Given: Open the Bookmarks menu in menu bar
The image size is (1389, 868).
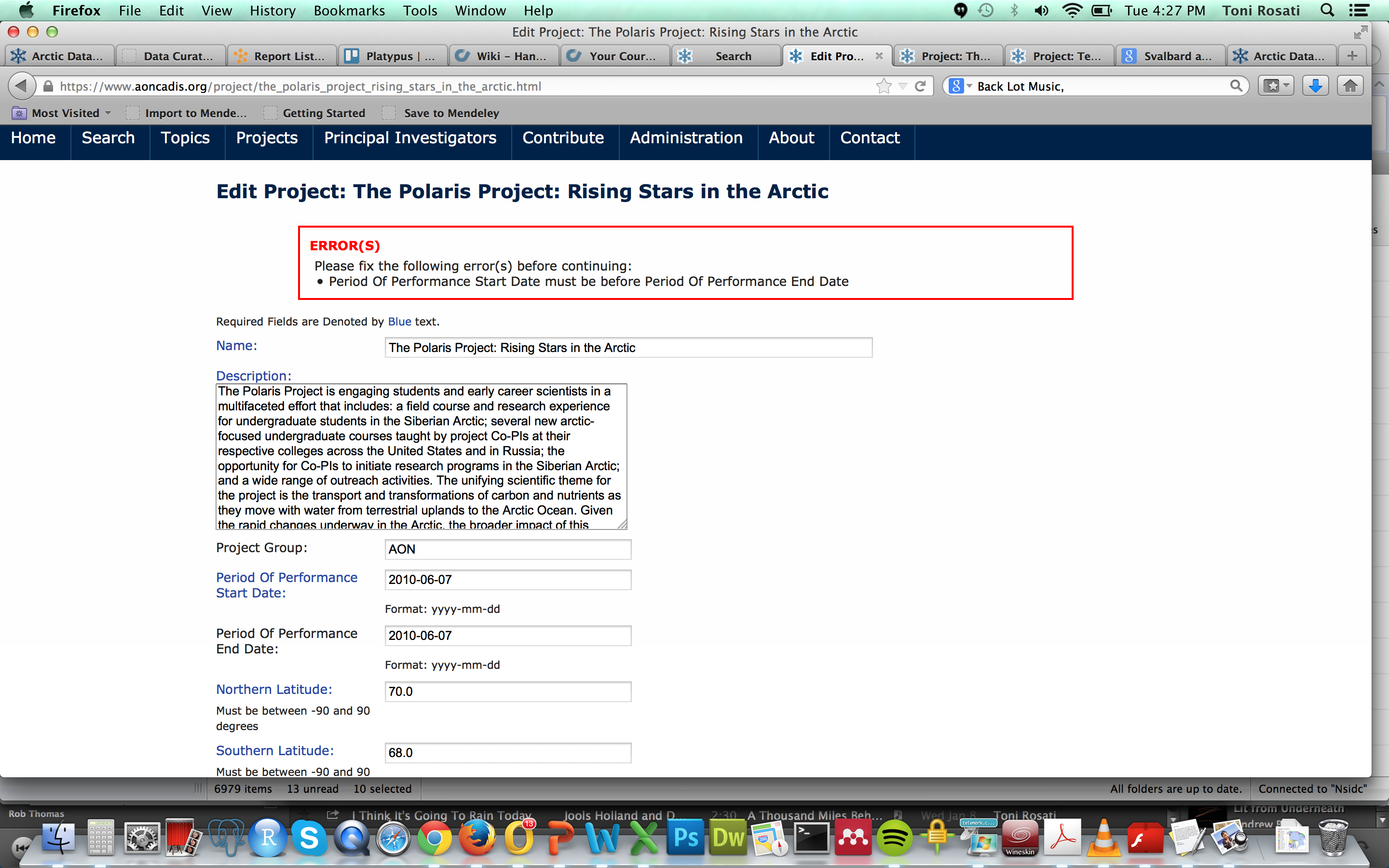Looking at the screenshot, I should [349, 10].
